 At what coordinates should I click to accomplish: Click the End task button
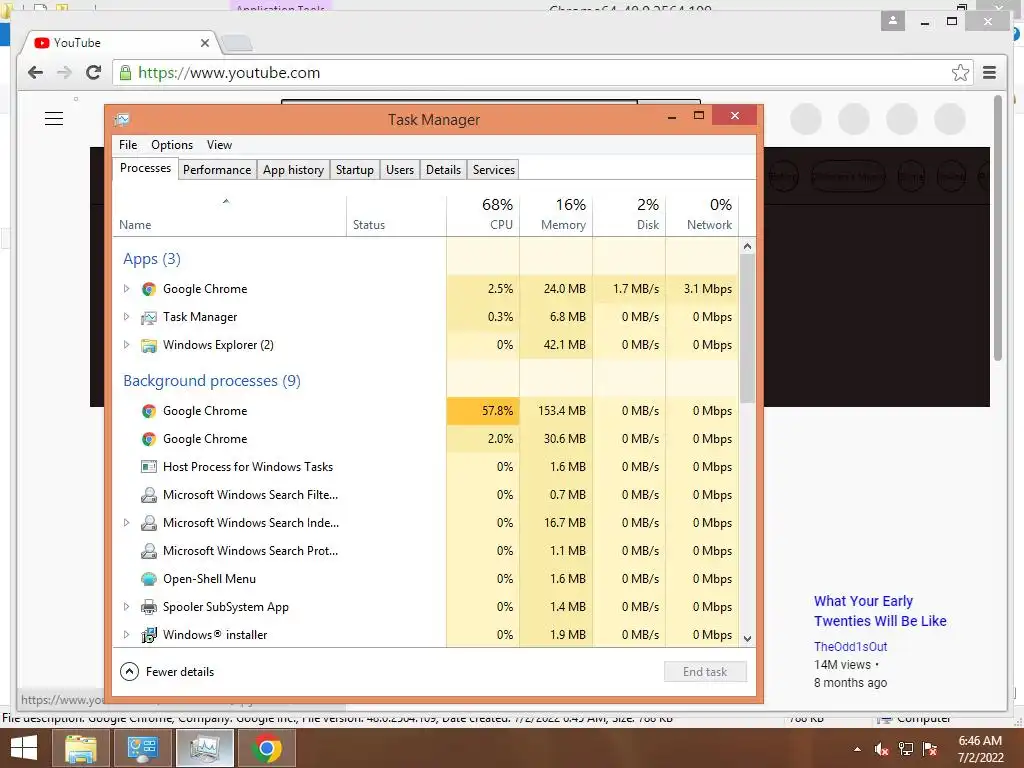click(x=705, y=672)
